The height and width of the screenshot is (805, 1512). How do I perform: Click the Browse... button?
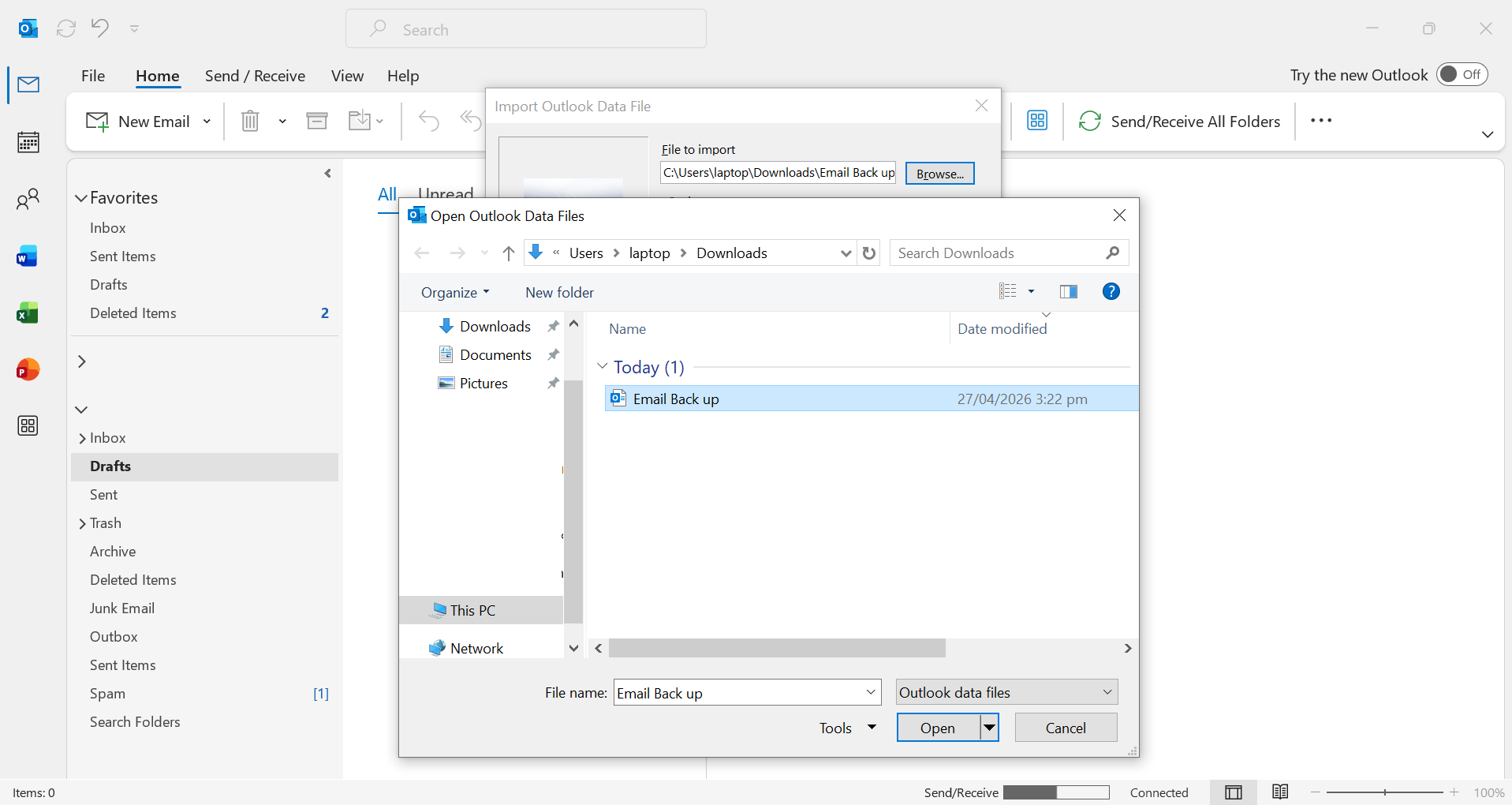click(x=939, y=174)
